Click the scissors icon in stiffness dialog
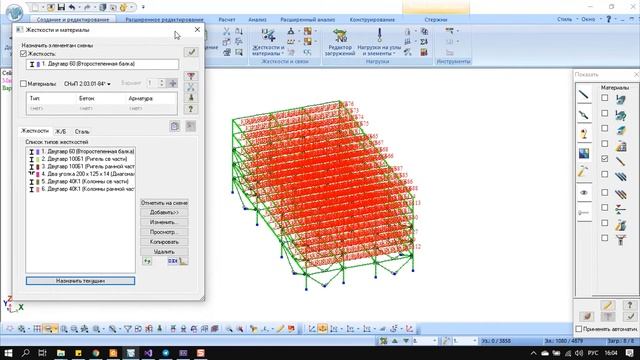Viewport: 640px width, 360px height. pos(191,87)
